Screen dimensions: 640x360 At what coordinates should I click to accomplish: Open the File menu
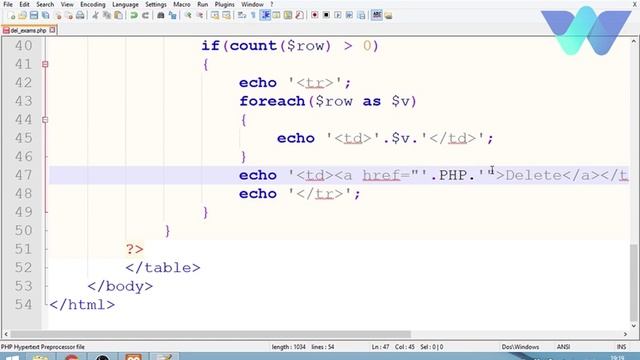(8, 4)
